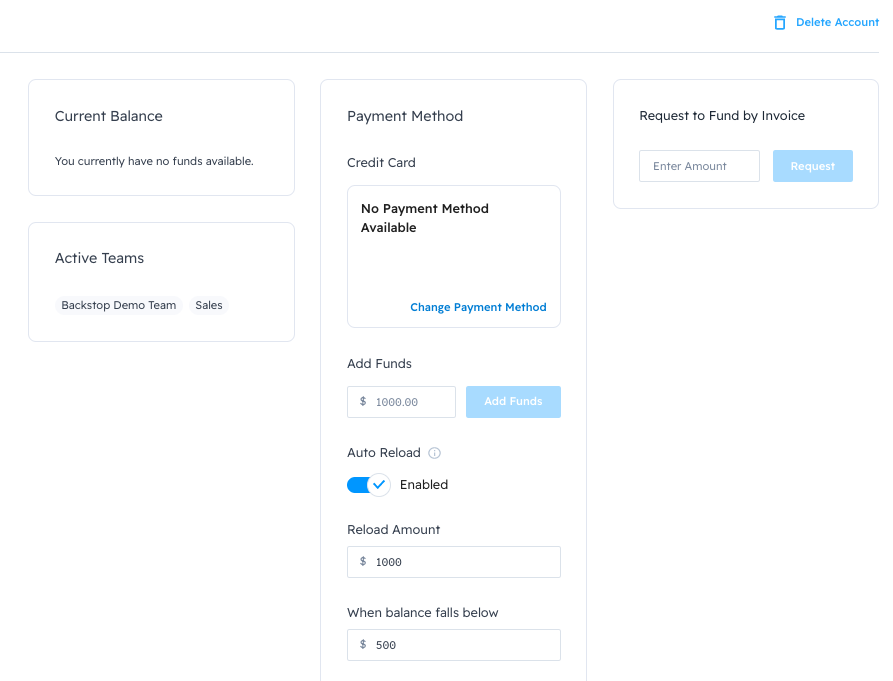The width and height of the screenshot is (893, 681).
Task: Click the dollar sign in Reload Amount field
Action: (363, 562)
